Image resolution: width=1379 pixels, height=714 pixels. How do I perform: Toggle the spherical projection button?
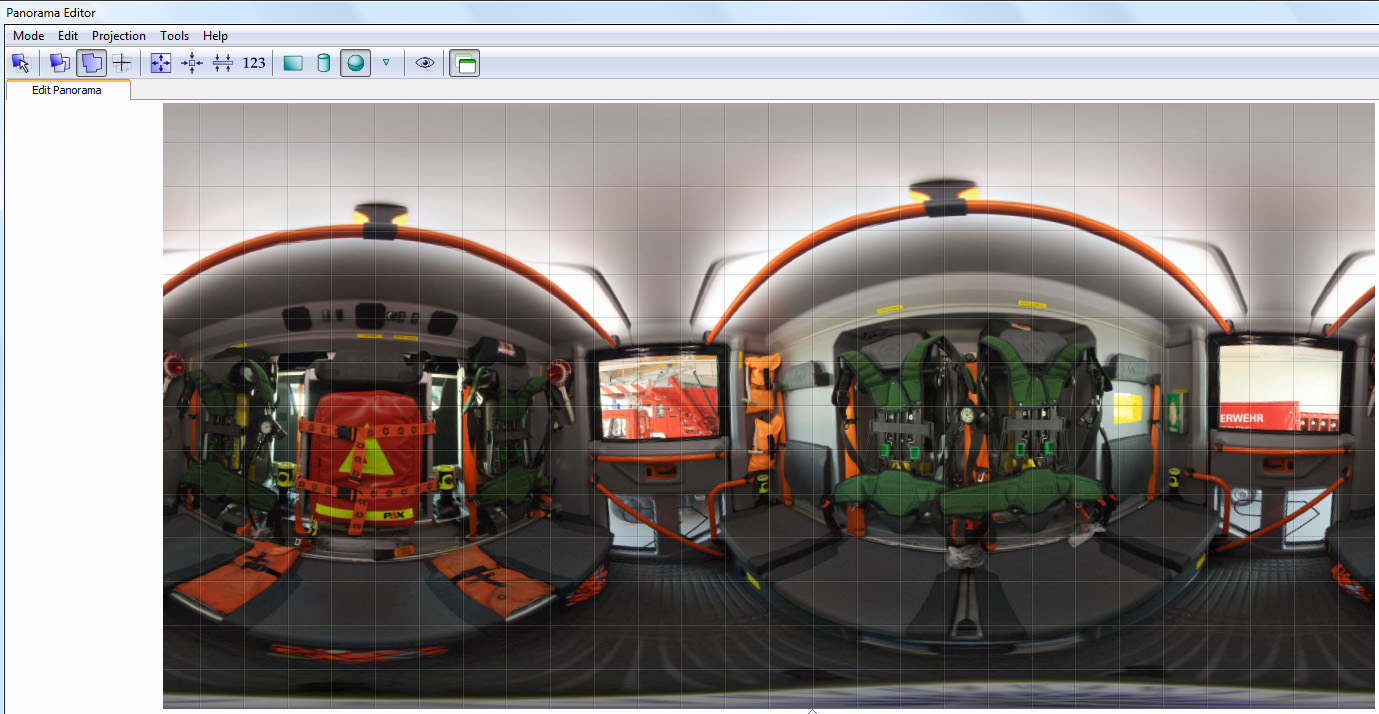(355, 63)
